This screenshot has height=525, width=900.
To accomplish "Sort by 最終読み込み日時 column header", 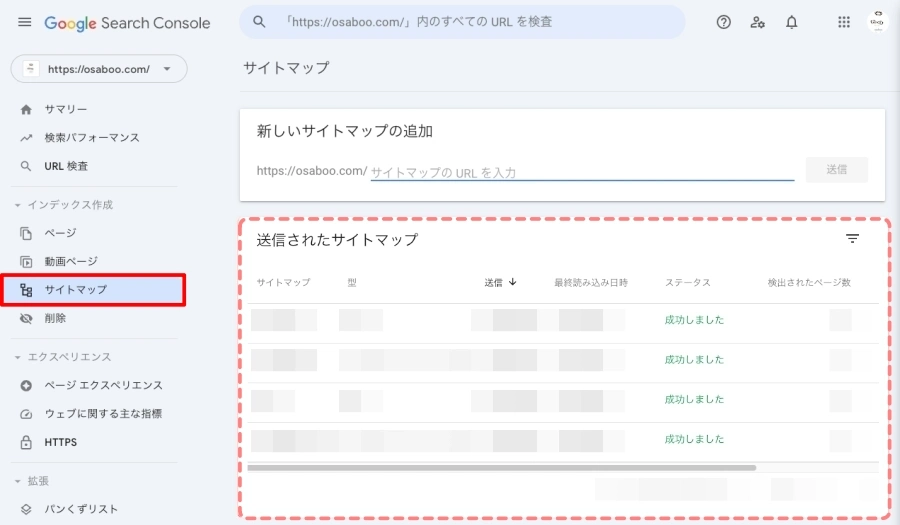I will tap(591, 282).
